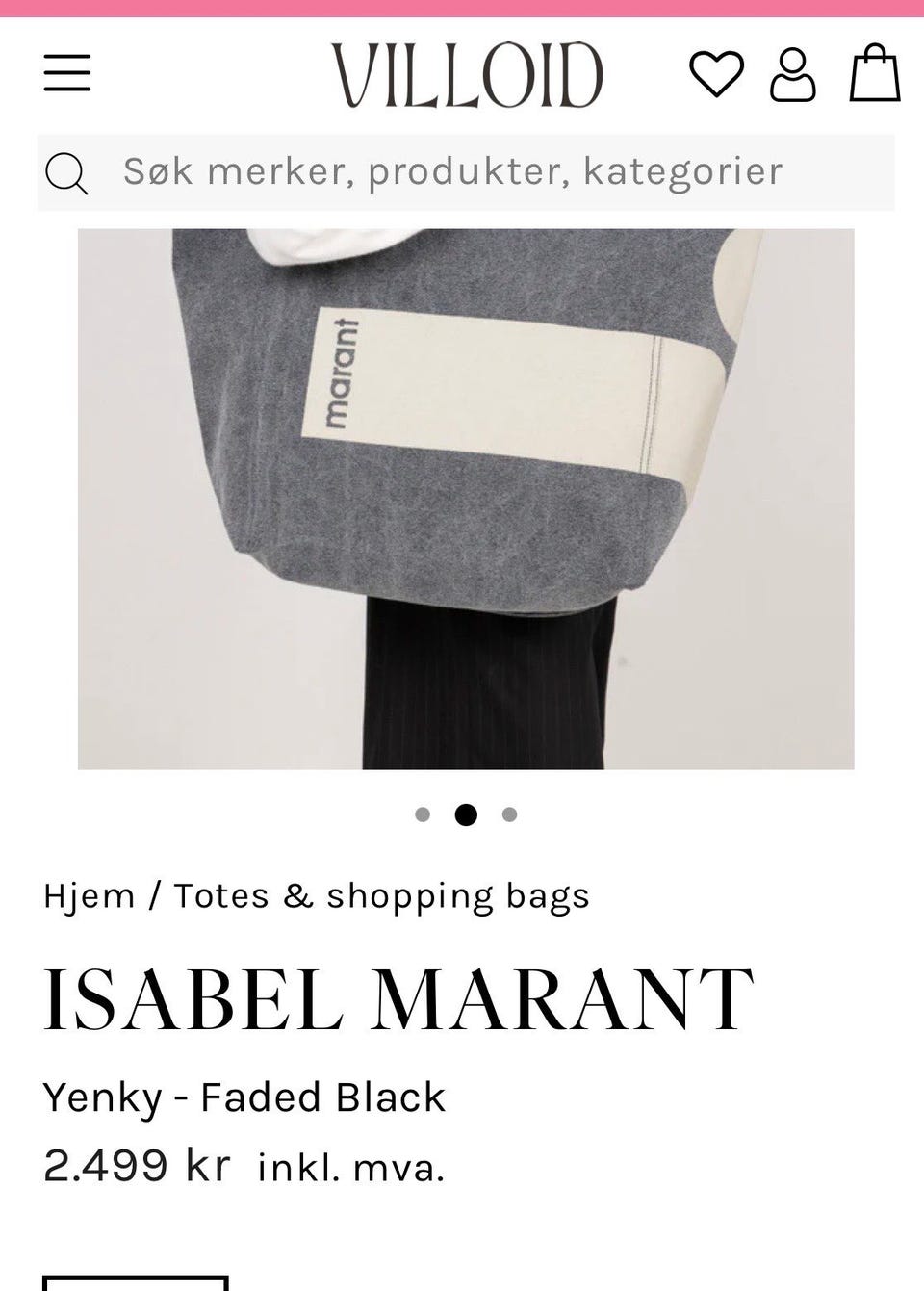Click the 2.499 kr price
The image size is (924, 1291).
[137, 1166]
